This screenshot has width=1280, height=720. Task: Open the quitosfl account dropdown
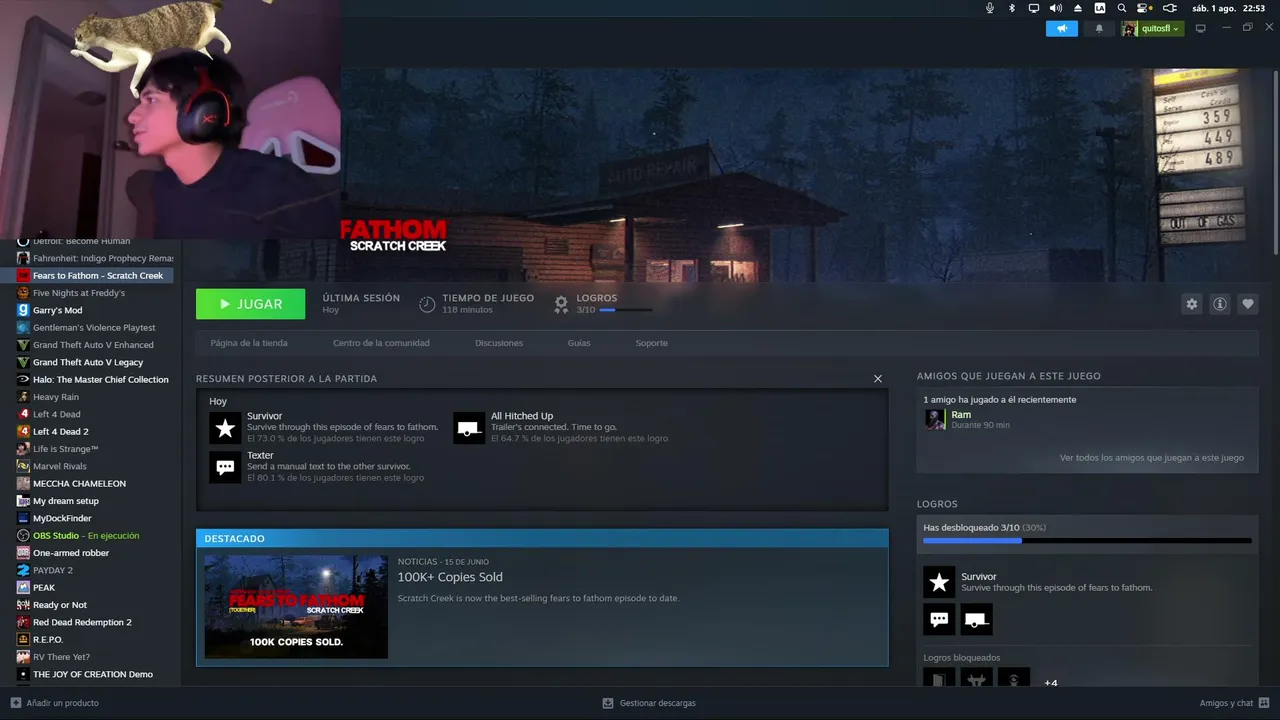point(1151,28)
